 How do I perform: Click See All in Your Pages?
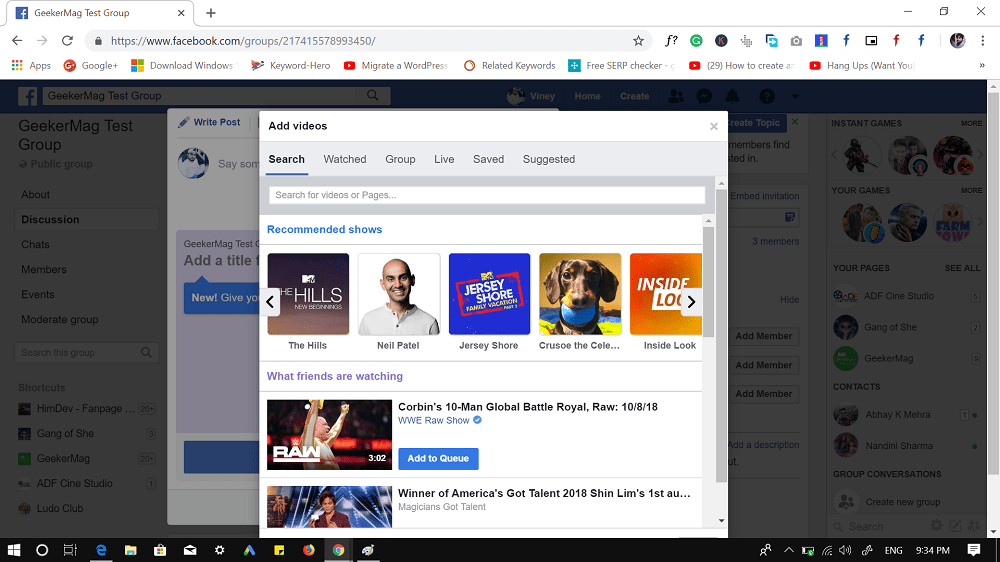(962, 268)
